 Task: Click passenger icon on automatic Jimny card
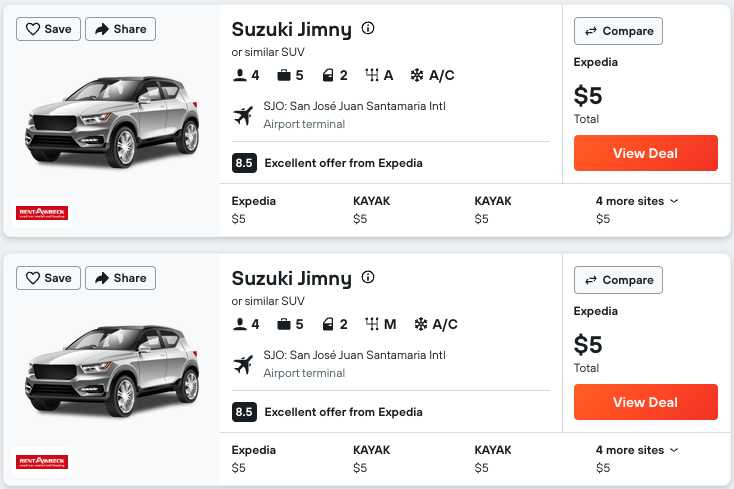click(x=240, y=75)
